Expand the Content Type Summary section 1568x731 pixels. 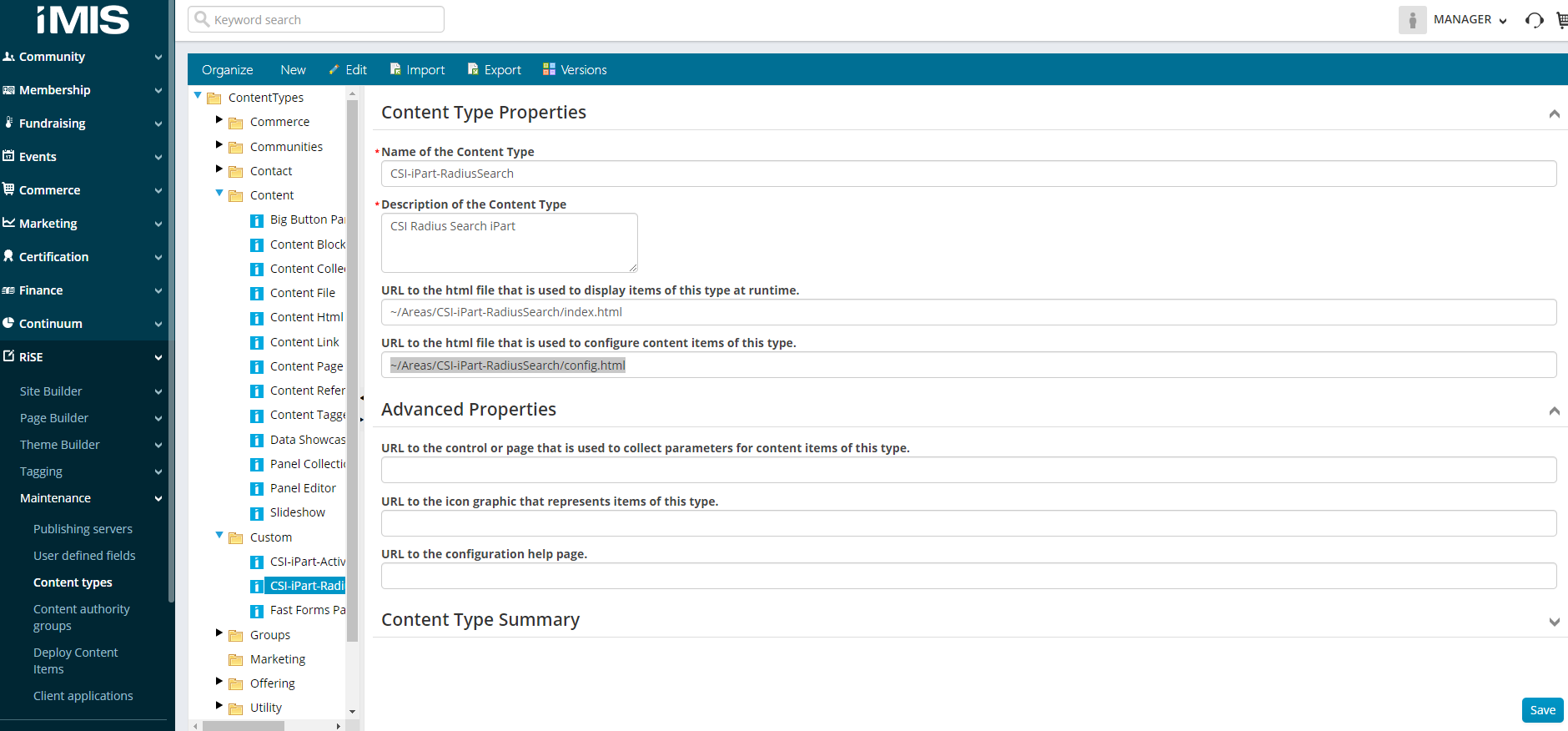pos(1554,621)
